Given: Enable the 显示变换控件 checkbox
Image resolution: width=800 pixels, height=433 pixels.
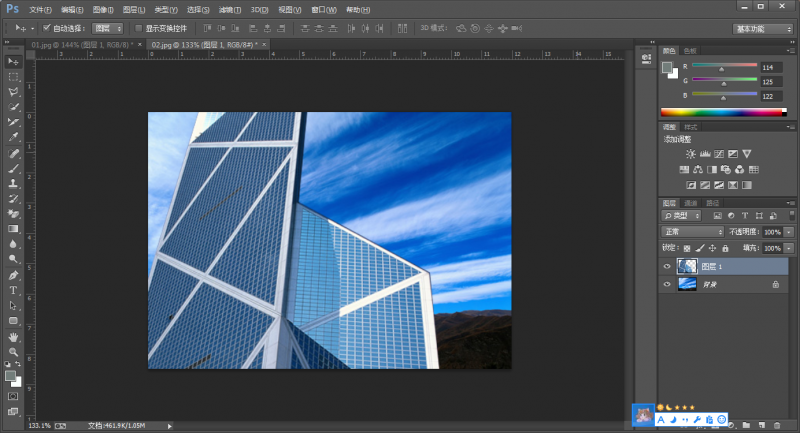Looking at the screenshot, I should point(139,28).
